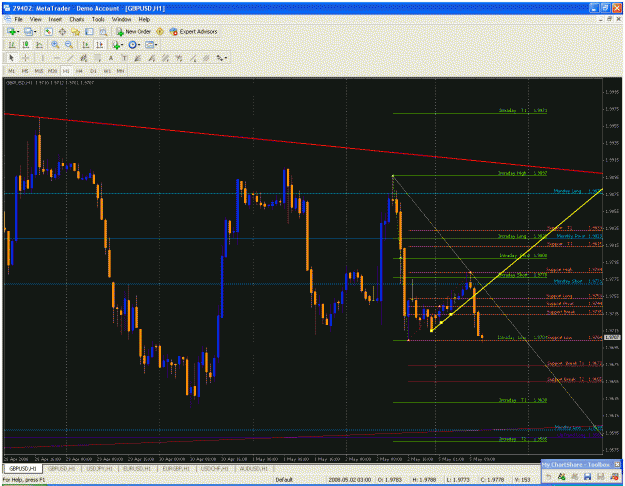This screenshot has height=486, width=625.
Task: Switch to line chart display
Action: pos(39,45)
